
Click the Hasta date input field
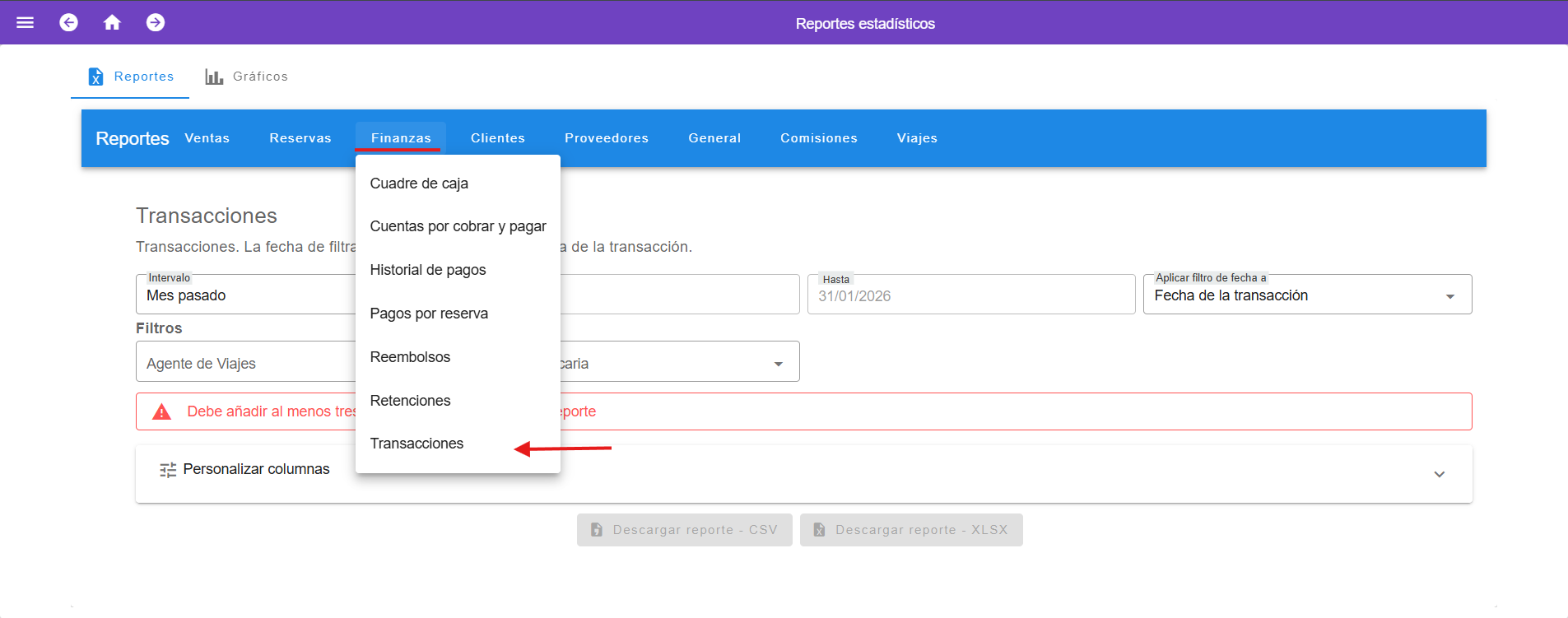point(970,296)
